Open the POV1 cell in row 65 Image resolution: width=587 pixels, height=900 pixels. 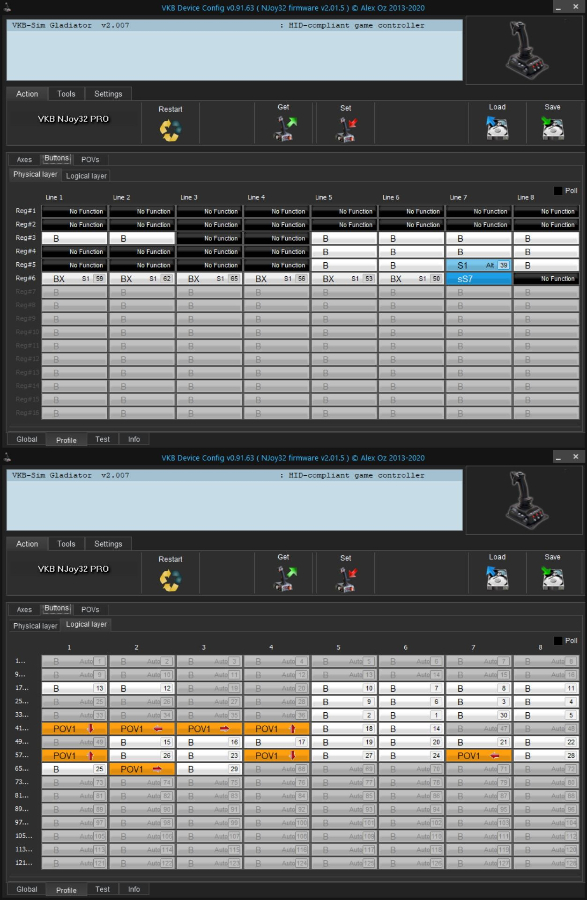pyautogui.click(x=142, y=769)
